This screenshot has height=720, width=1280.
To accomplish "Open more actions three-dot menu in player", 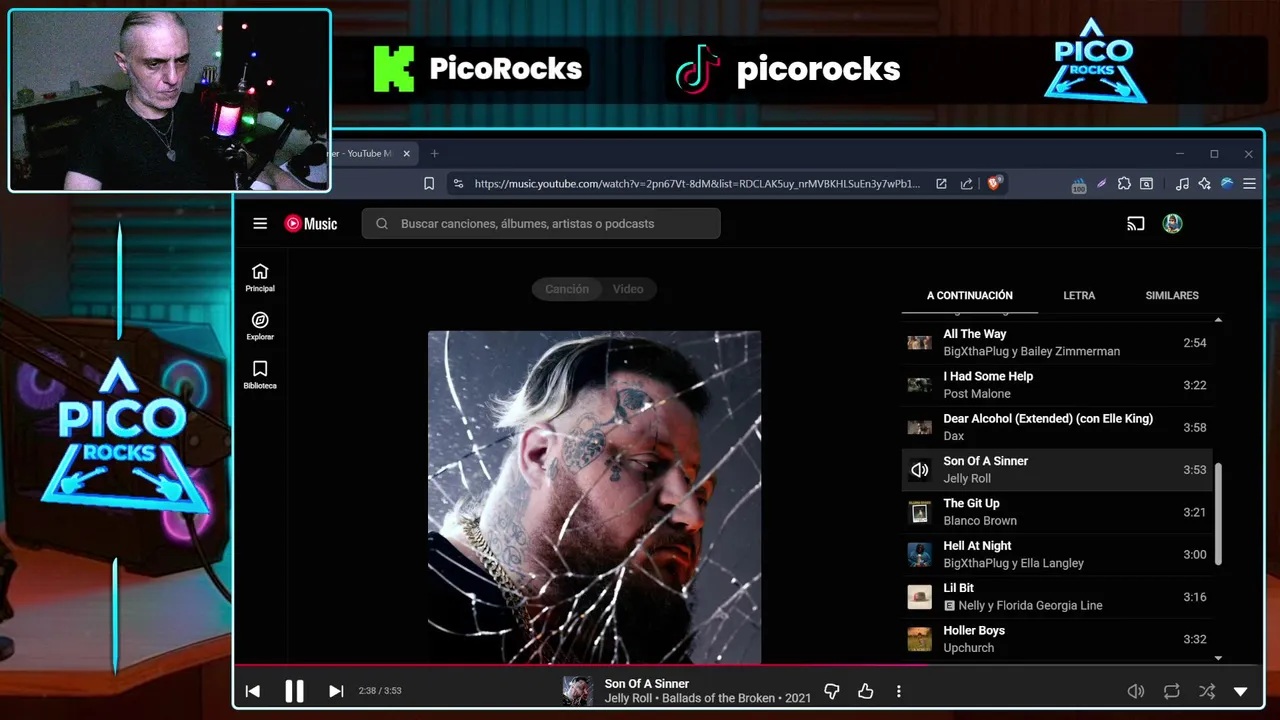I will tap(898, 691).
